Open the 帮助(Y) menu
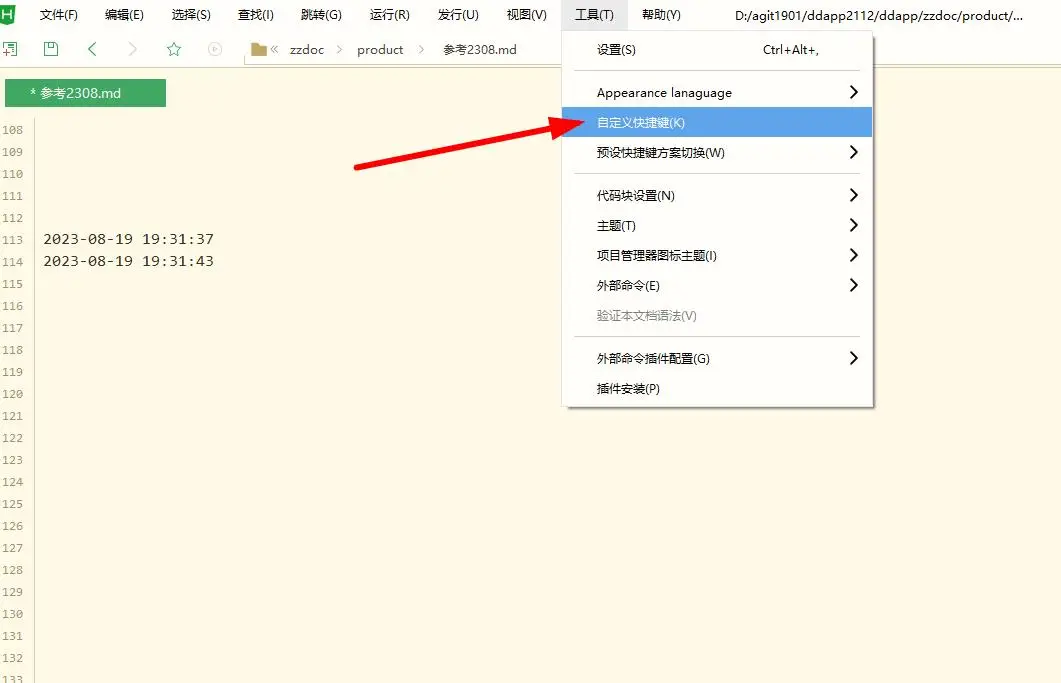This screenshot has height=683, width=1061. (x=661, y=15)
